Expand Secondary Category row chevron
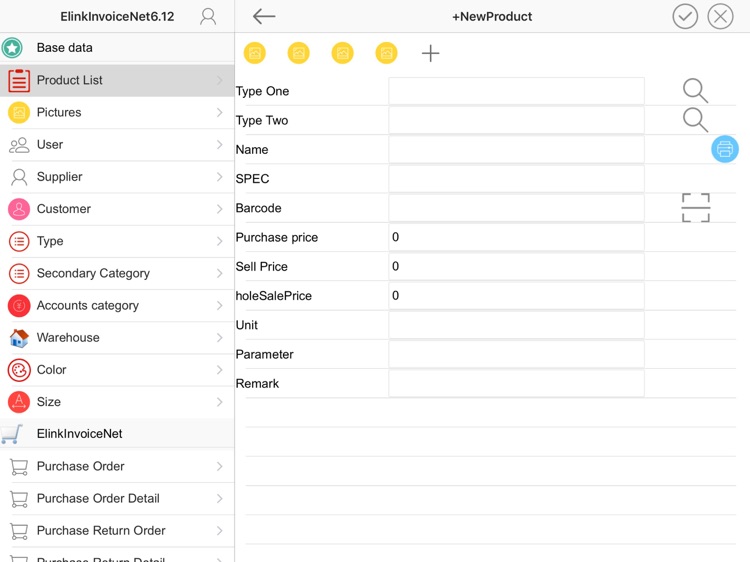This screenshot has height=562, width=750. (220, 273)
